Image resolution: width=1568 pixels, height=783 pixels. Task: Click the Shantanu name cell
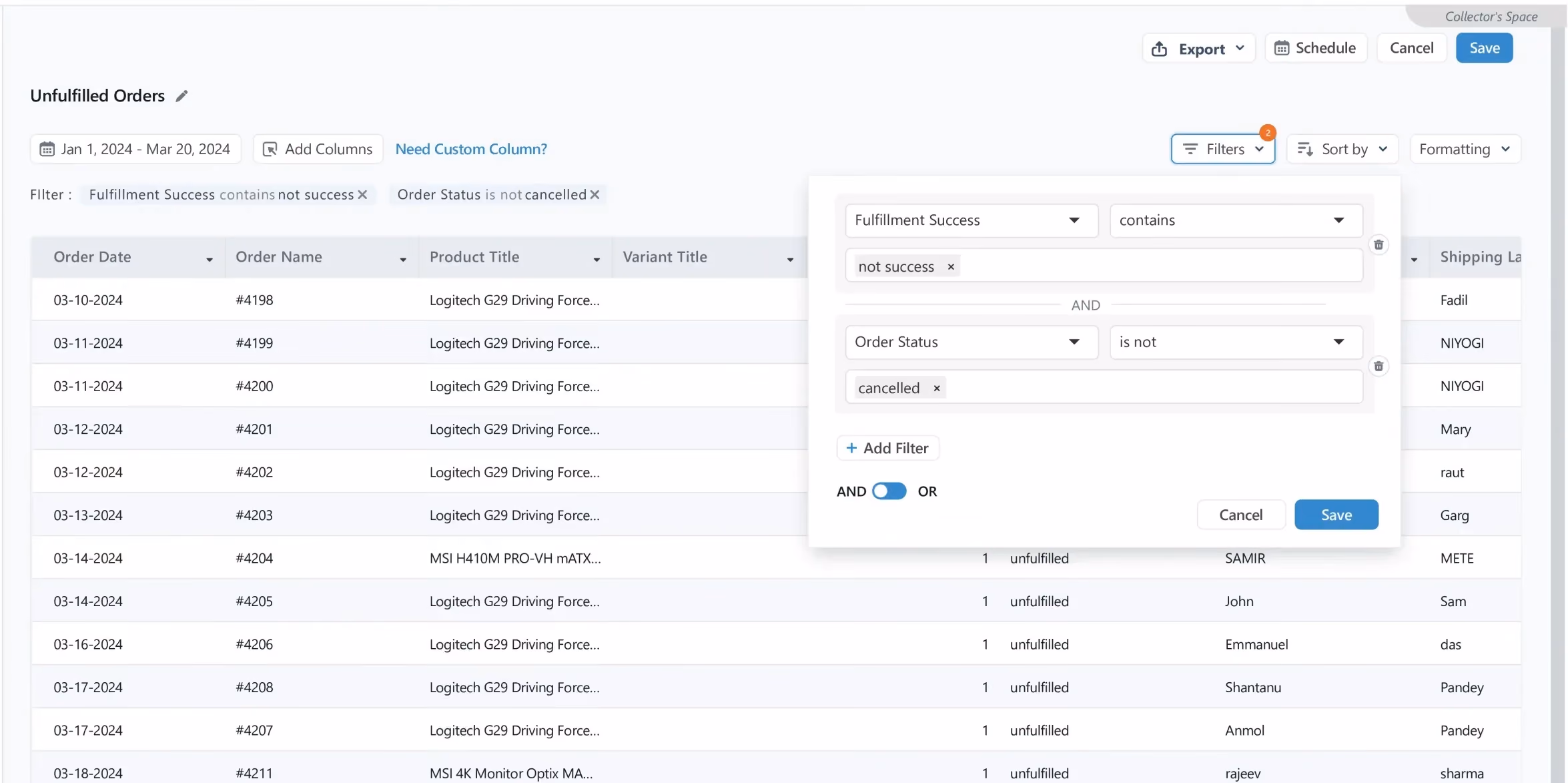1253,687
